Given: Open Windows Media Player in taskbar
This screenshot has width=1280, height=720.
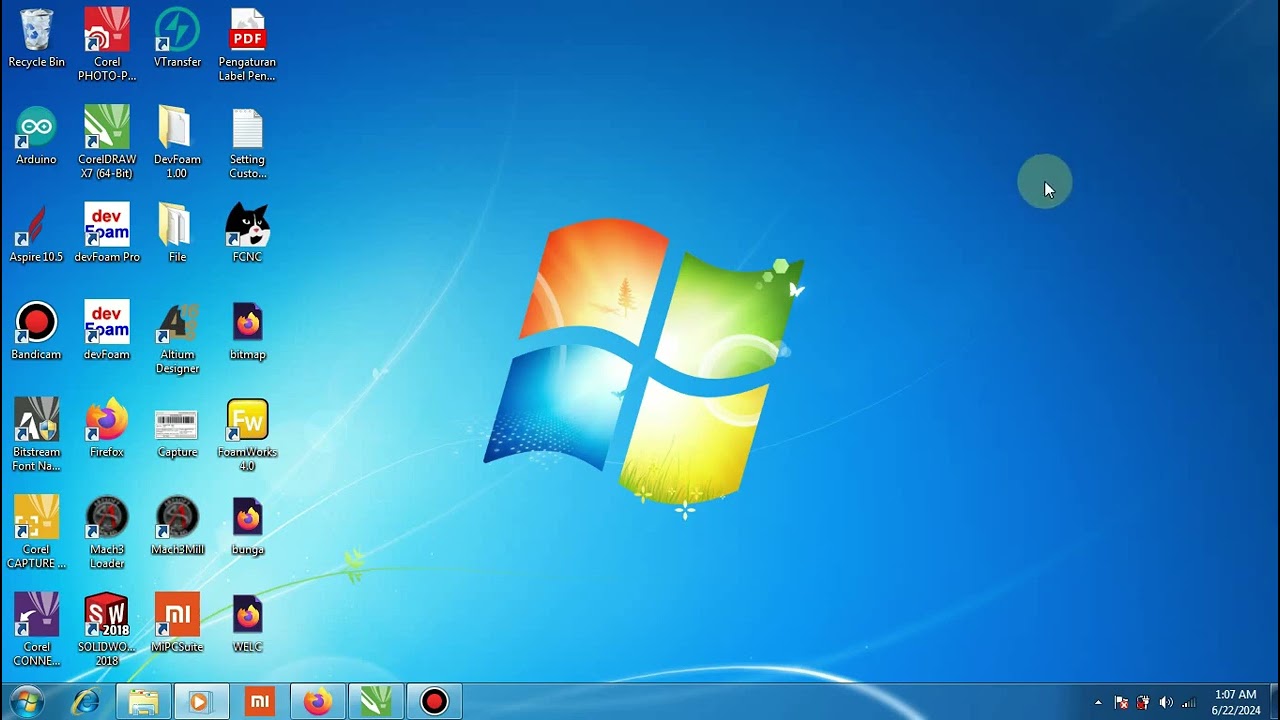Looking at the screenshot, I should [x=201, y=702].
